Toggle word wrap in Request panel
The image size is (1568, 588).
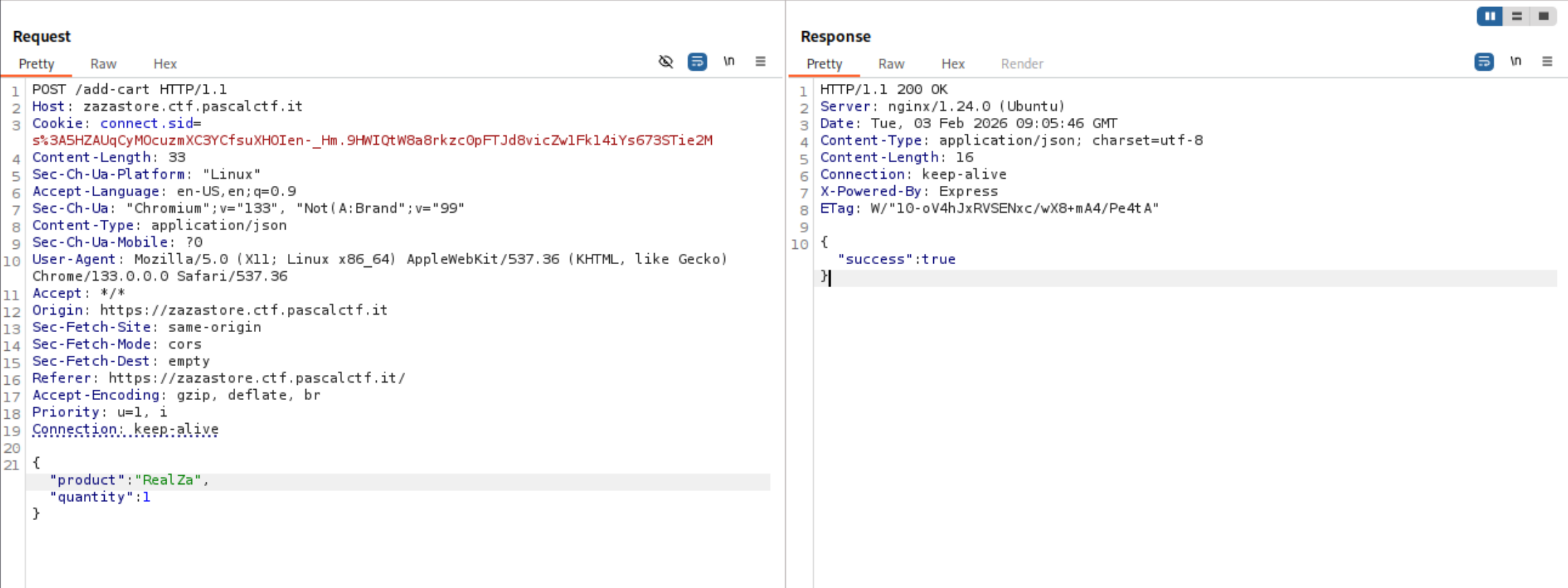(x=697, y=62)
